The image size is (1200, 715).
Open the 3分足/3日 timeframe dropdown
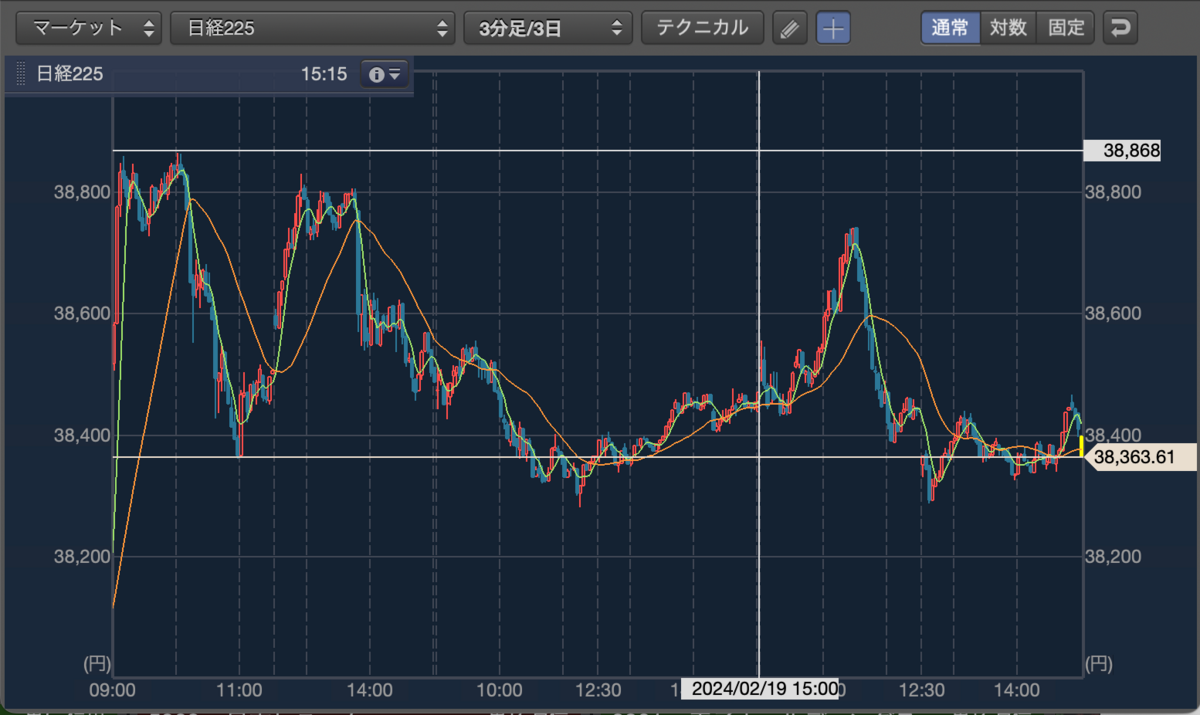coord(548,28)
